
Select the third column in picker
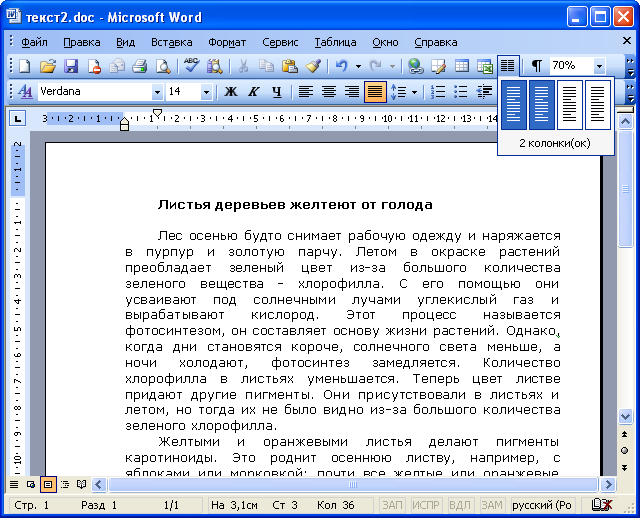pyautogui.click(x=570, y=105)
